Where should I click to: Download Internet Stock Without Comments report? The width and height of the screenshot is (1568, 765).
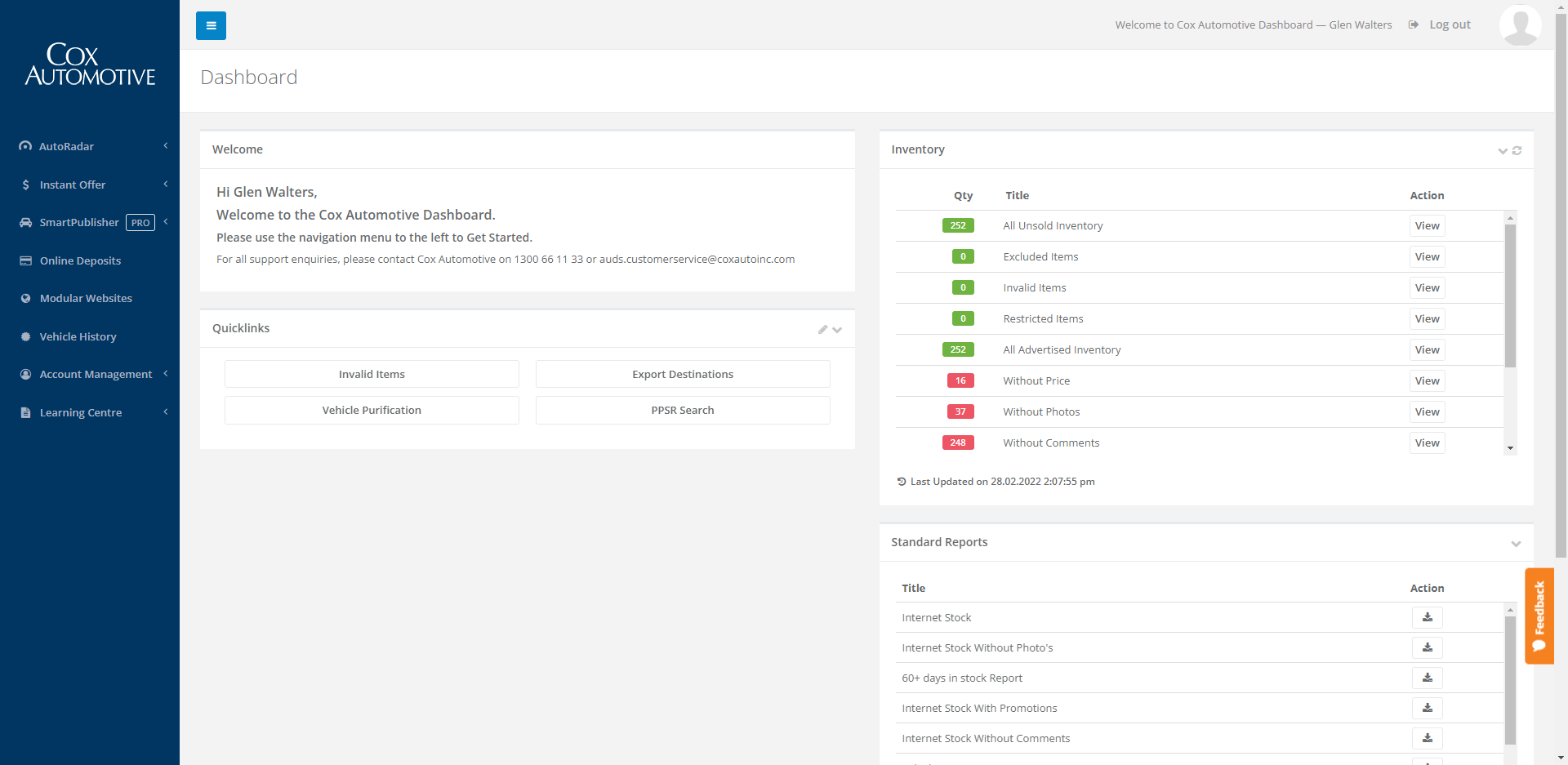pos(1427,738)
